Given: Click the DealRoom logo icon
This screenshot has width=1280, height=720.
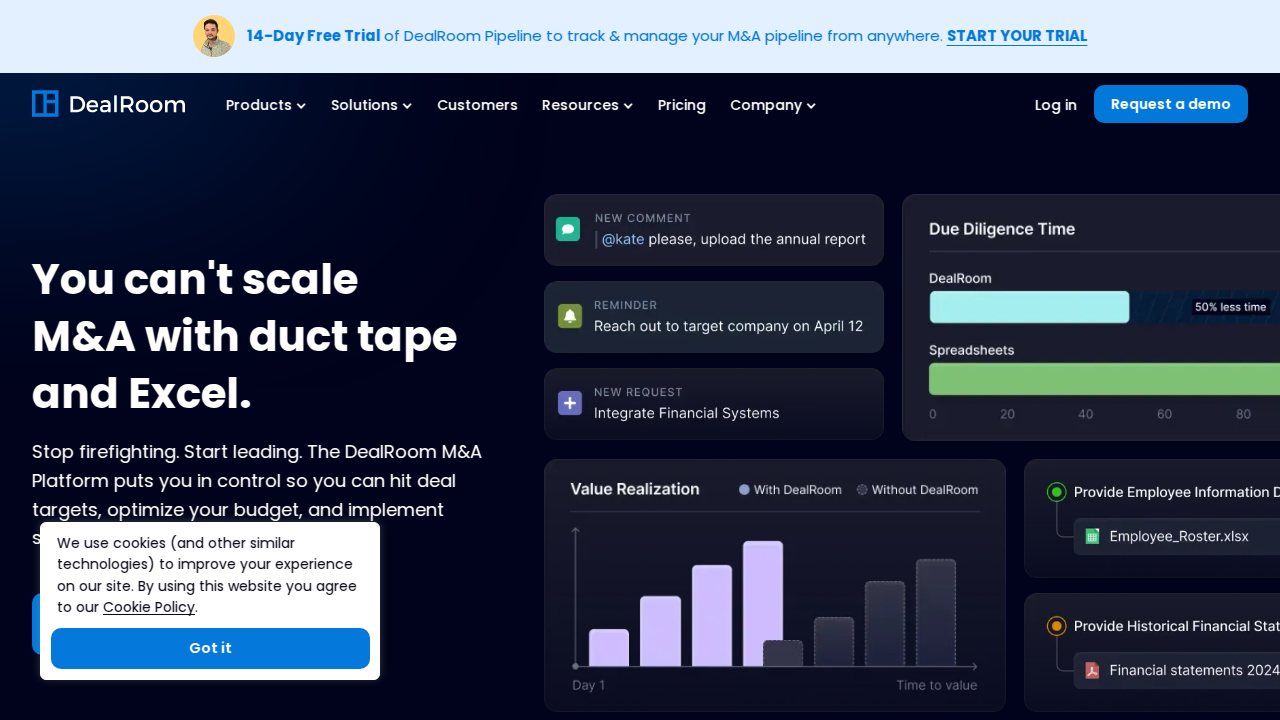Looking at the screenshot, I should coord(45,104).
